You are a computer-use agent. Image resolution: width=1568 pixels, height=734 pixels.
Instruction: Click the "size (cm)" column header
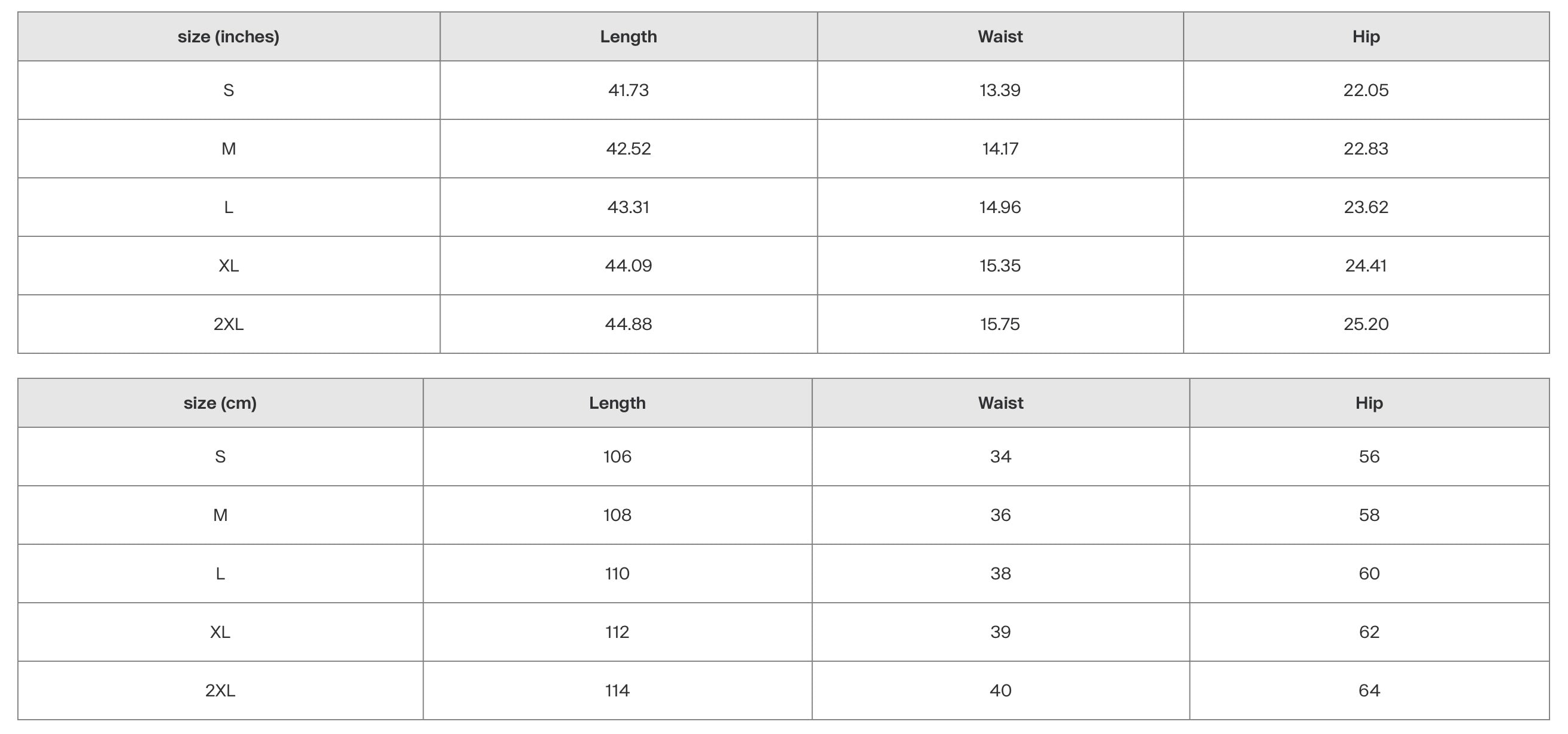220,403
